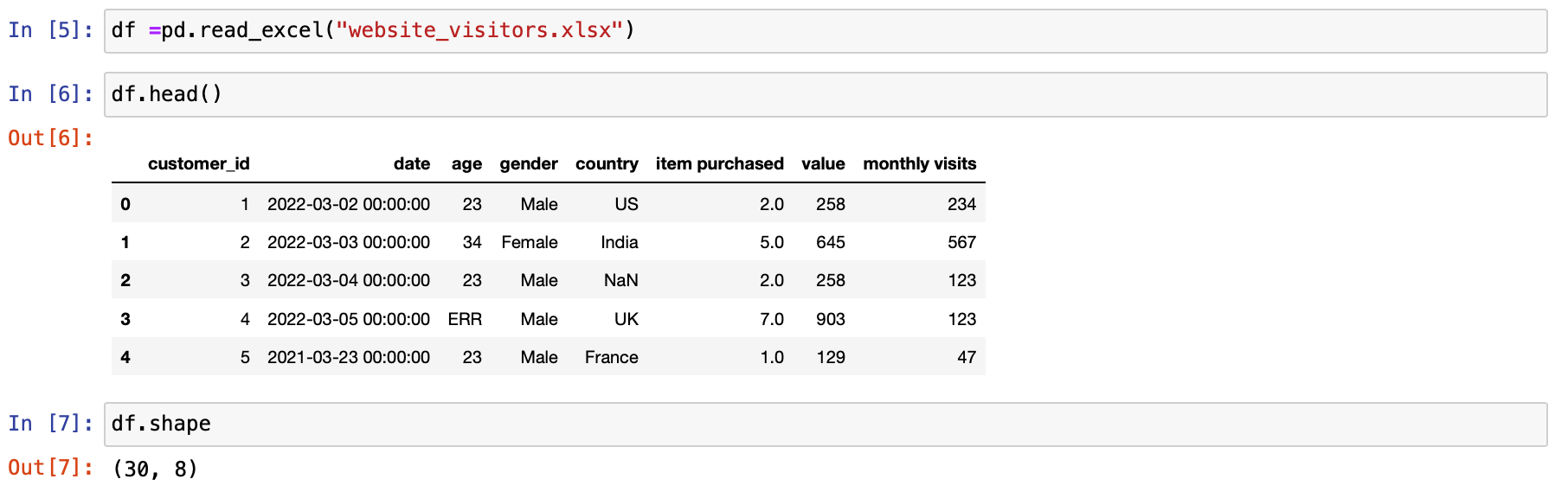Image resolution: width=1568 pixels, height=498 pixels.
Task: Click the In [5] prompt label
Action: tap(50, 30)
